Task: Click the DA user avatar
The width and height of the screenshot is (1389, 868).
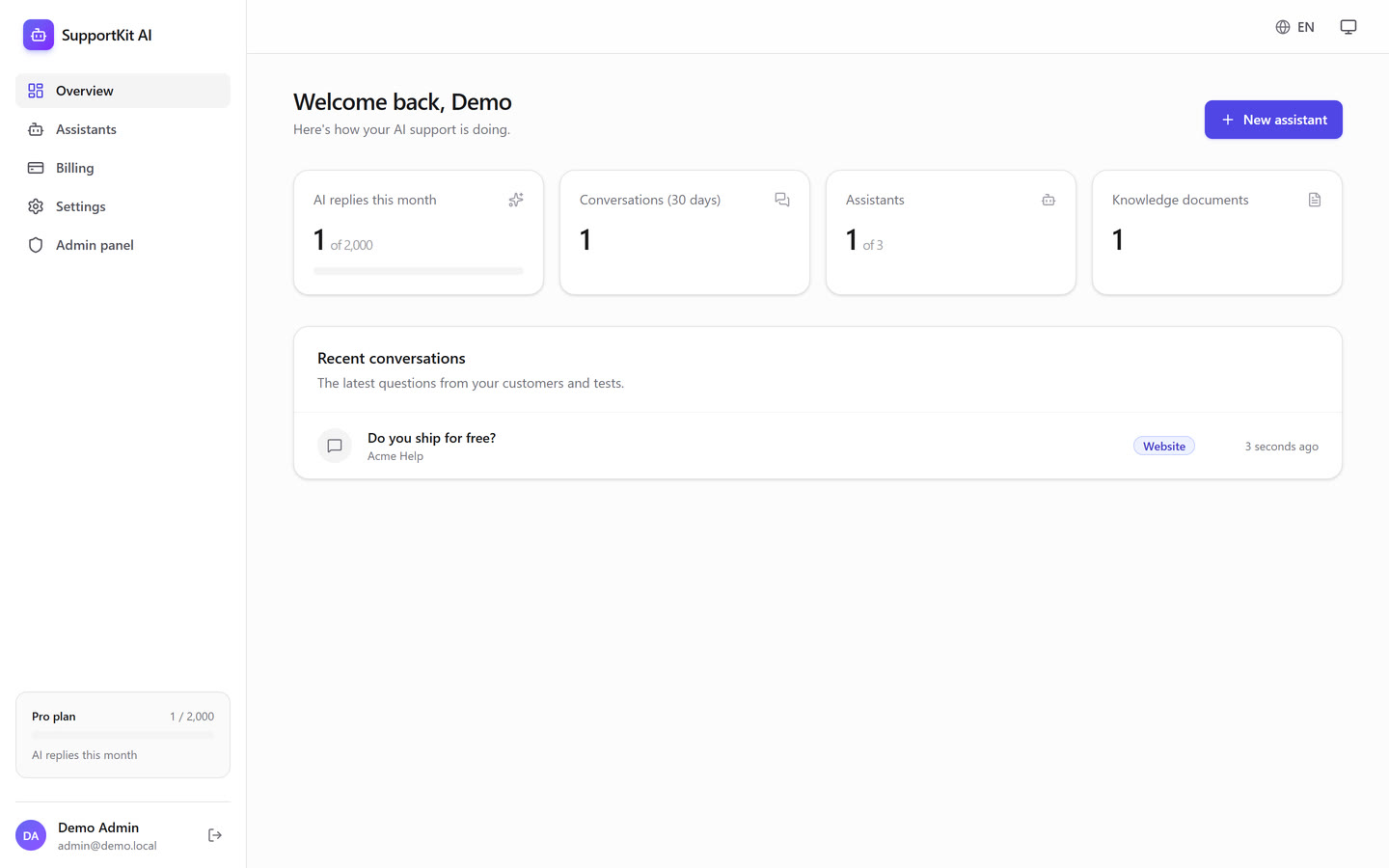Action: (x=31, y=835)
